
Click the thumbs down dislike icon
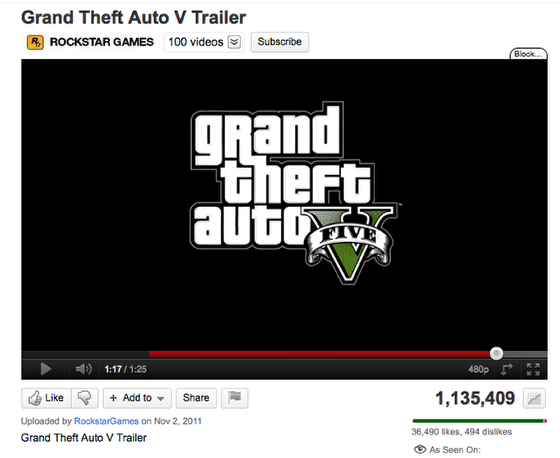85,398
